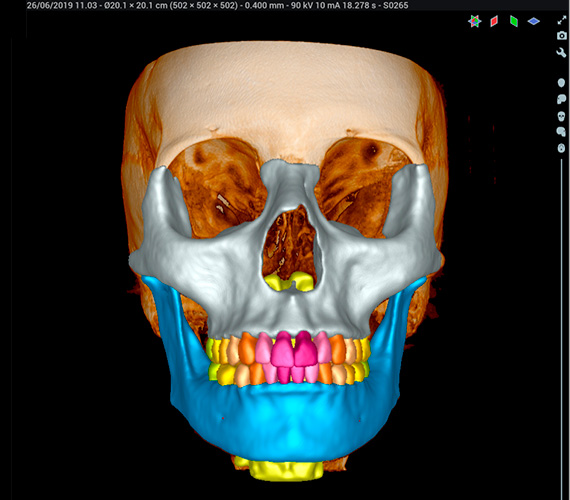Image resolution: width=570 pixels, height=500 pixels.
Task: Expand the 3D view to fullscreen
Action: click(562, 21)
